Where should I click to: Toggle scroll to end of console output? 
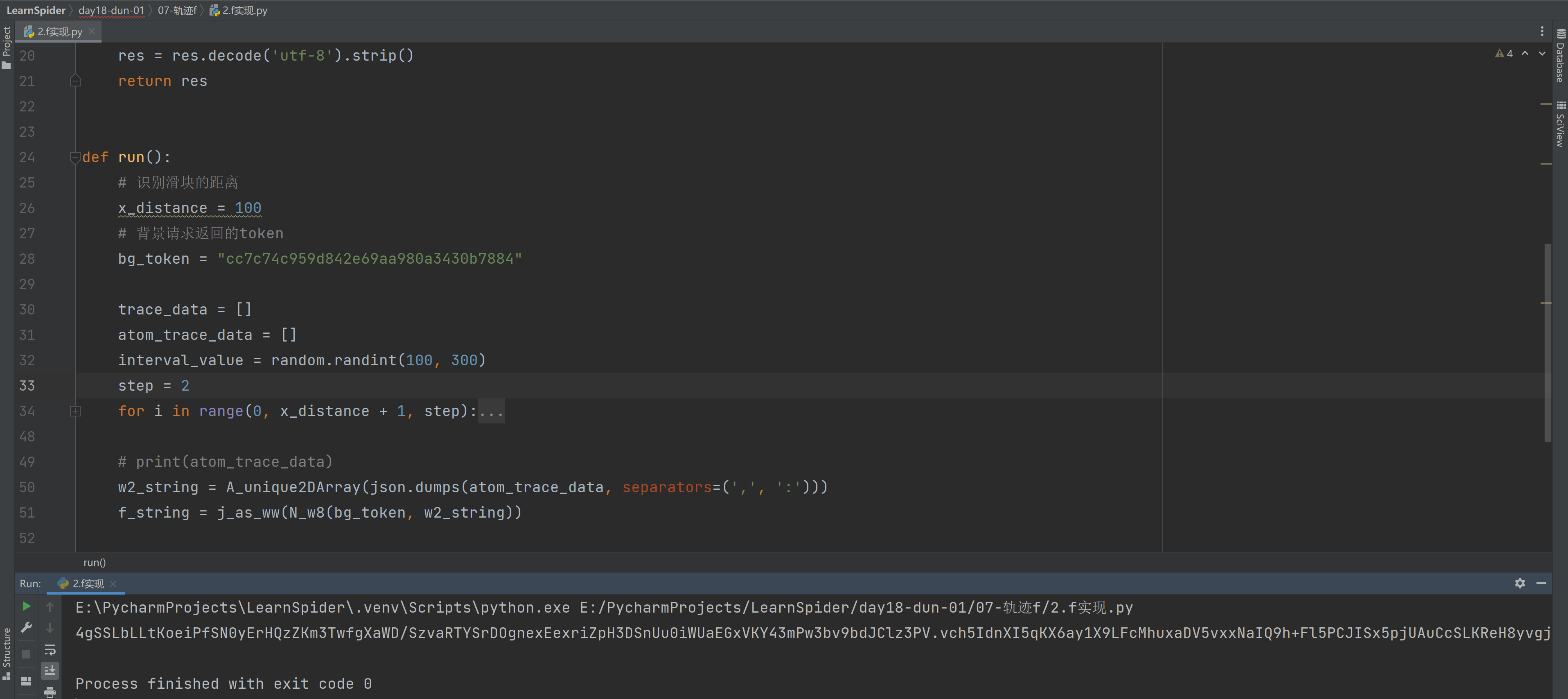[x=50, y=670]
